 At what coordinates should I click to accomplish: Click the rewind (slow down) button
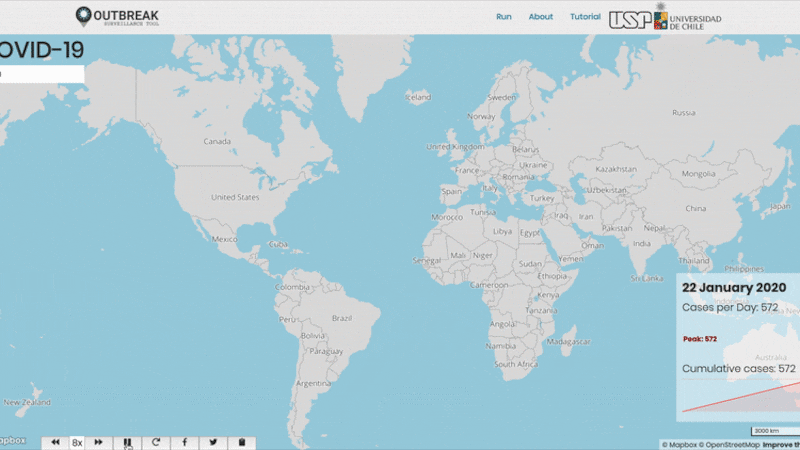56,442
